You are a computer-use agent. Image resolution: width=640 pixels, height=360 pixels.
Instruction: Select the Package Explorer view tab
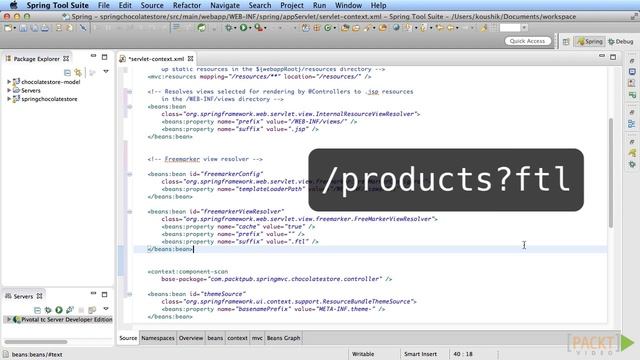[x=37, y=59]
